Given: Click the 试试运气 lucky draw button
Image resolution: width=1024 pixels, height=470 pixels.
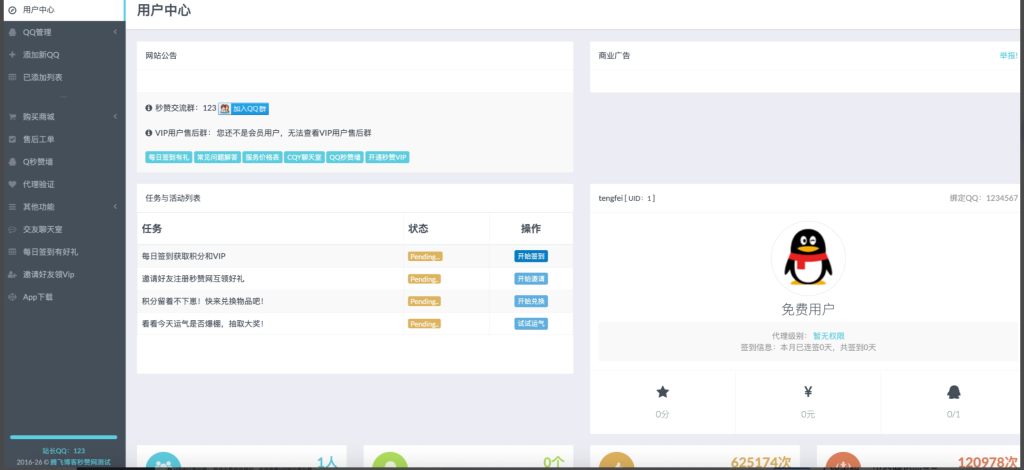Looking at the screenshot, I should coord(531,324).
